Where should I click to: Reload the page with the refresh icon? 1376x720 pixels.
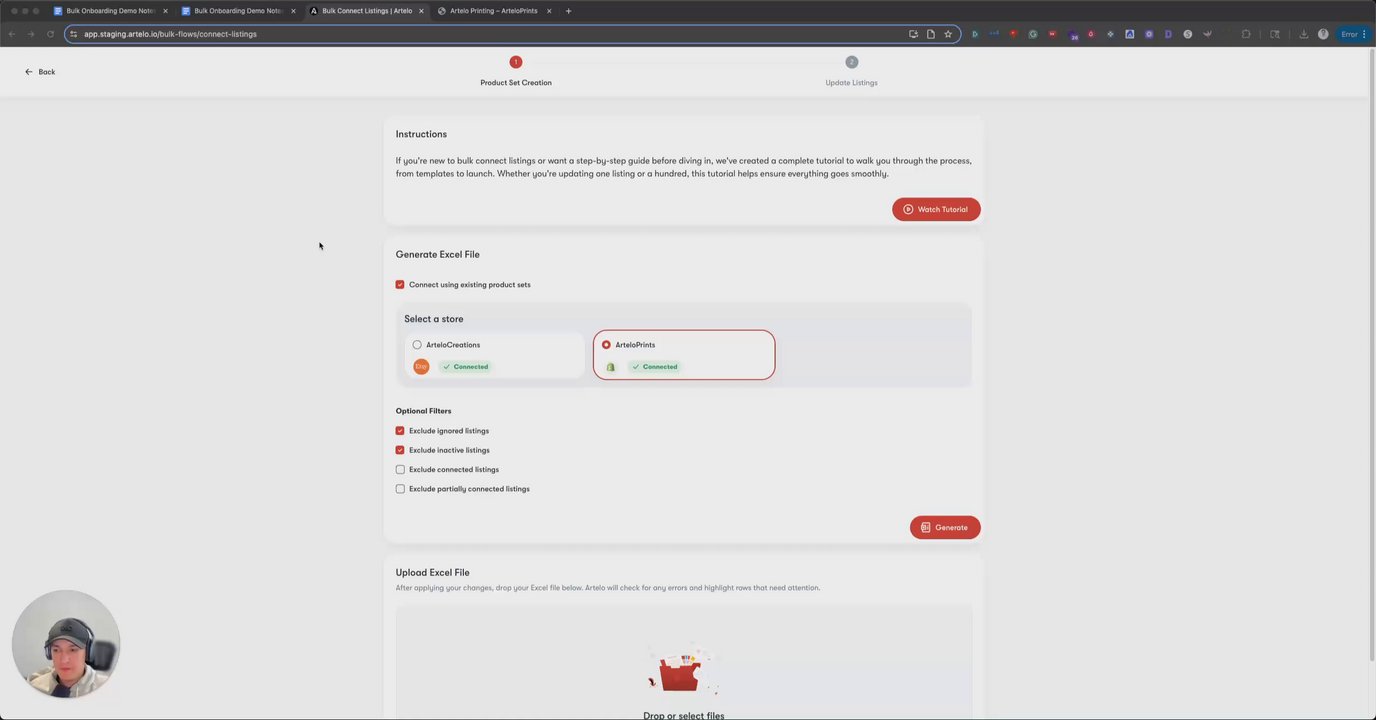point(50,34)
